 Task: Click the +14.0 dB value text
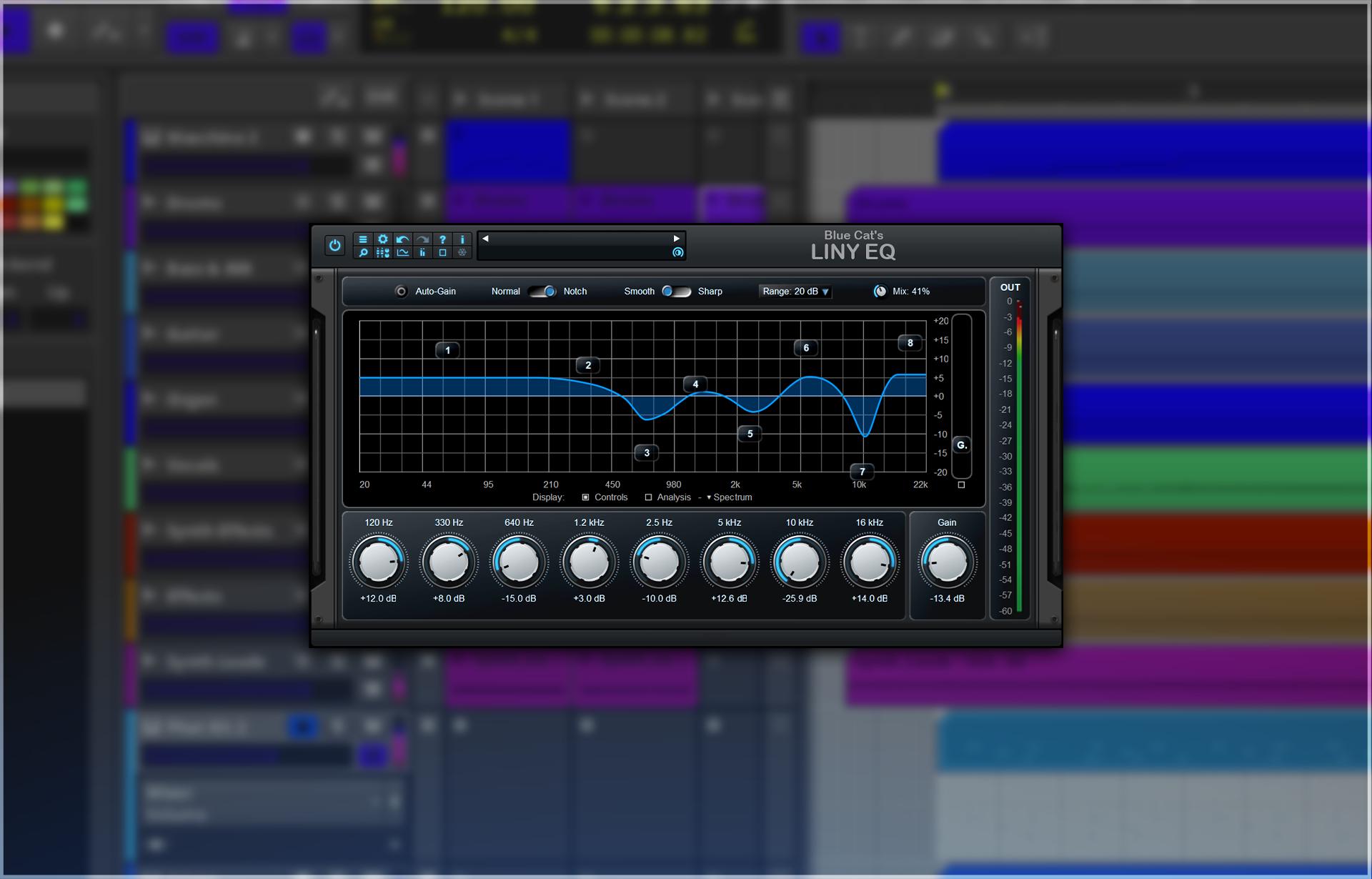click(870, 599)
